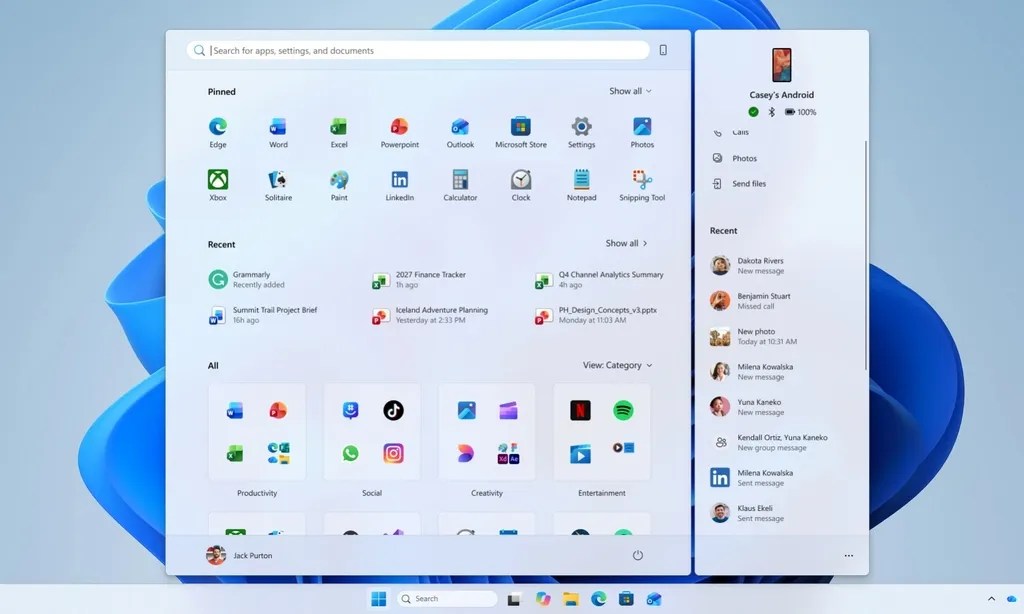The height and width of the screenshot is (614, 1024).
Task: Click Casey's Android phone image
Action: 781,65
